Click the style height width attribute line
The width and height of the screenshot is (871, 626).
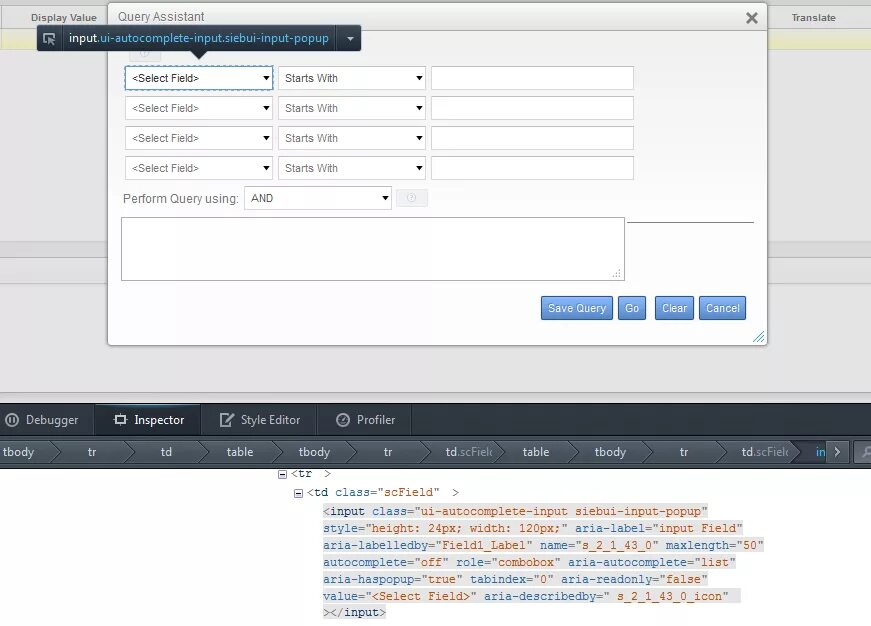click(x=533, y=528)
